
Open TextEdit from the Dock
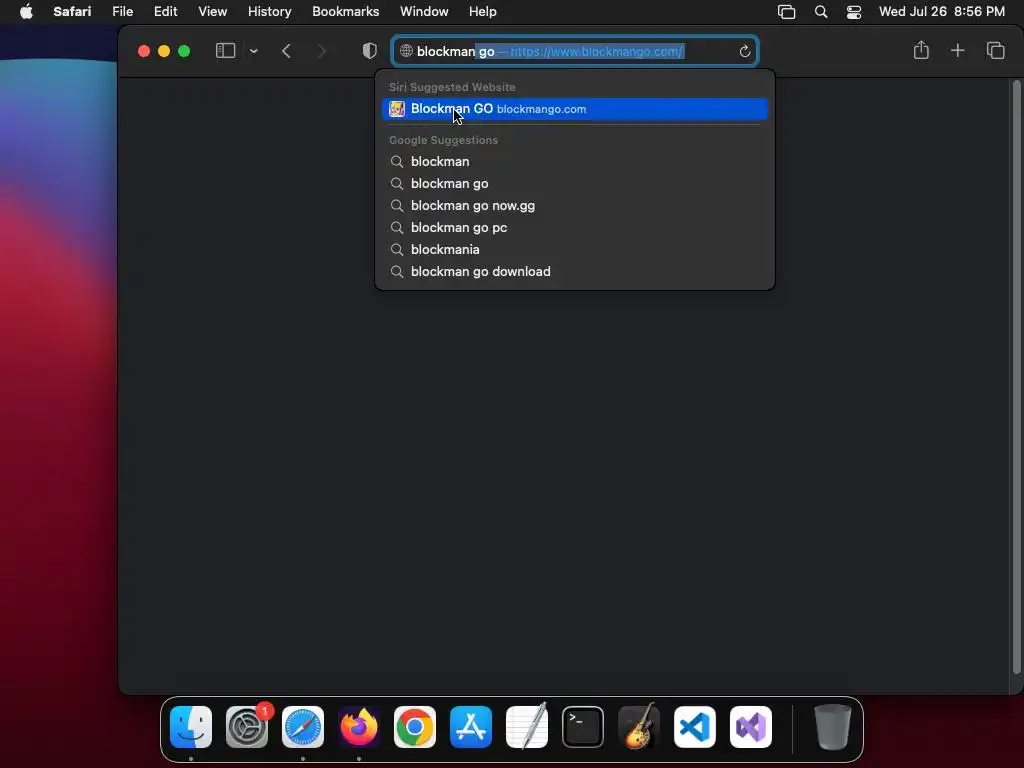(527, 727)
